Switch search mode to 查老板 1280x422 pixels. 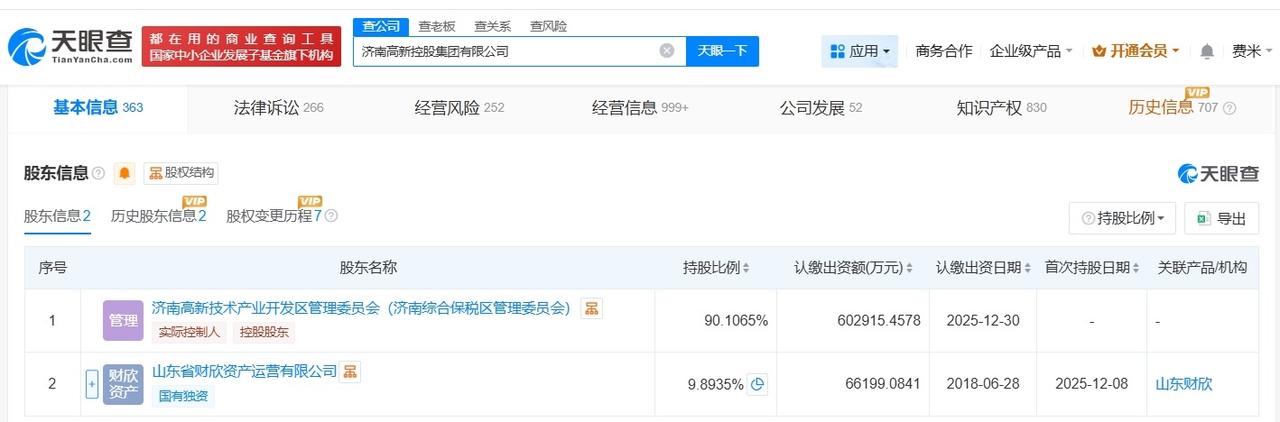pos(436,26)
